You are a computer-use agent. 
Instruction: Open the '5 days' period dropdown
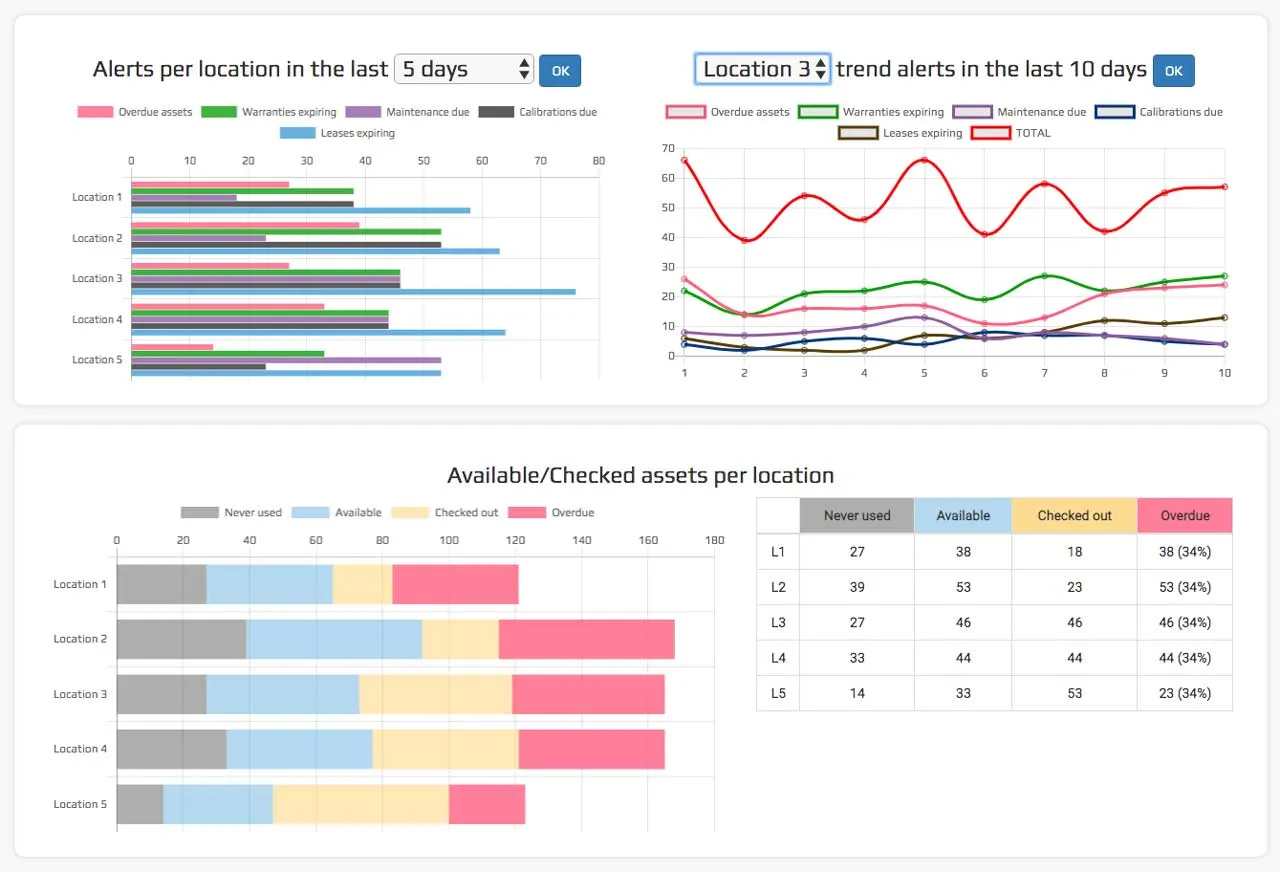click(464, 69)
